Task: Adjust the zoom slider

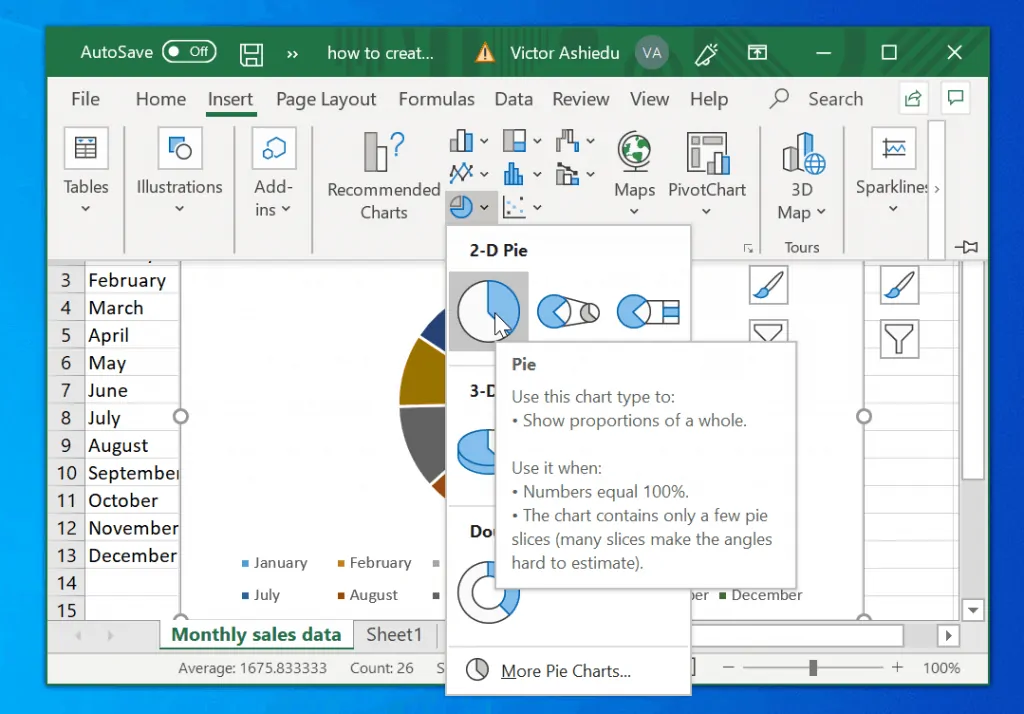Action: pos(813,667)
